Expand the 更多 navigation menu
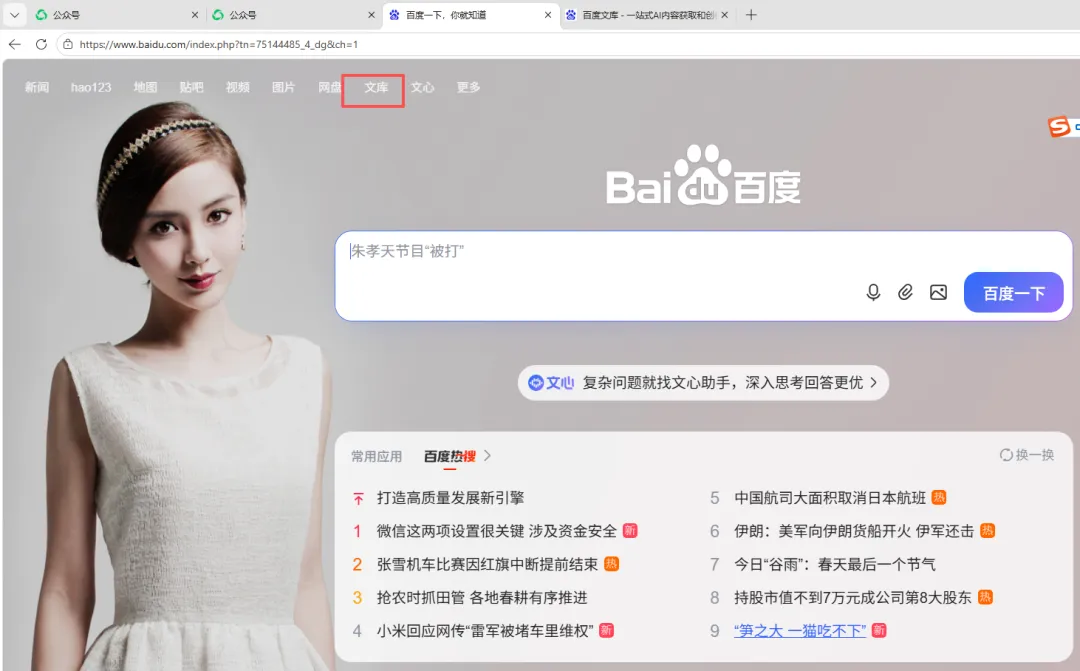 point(468,87)
